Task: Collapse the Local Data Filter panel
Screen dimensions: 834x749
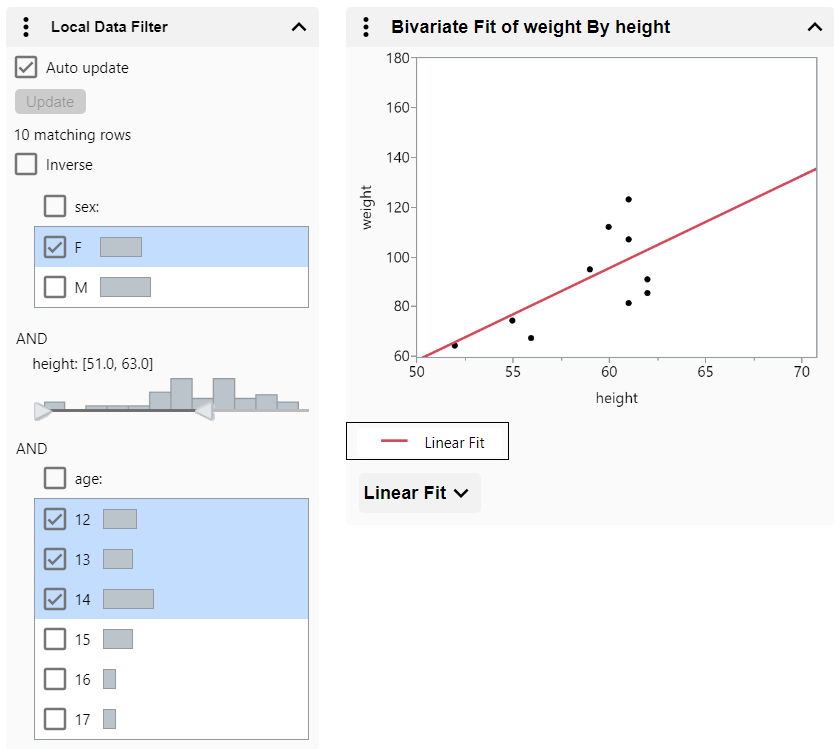Action: [297, 27]
